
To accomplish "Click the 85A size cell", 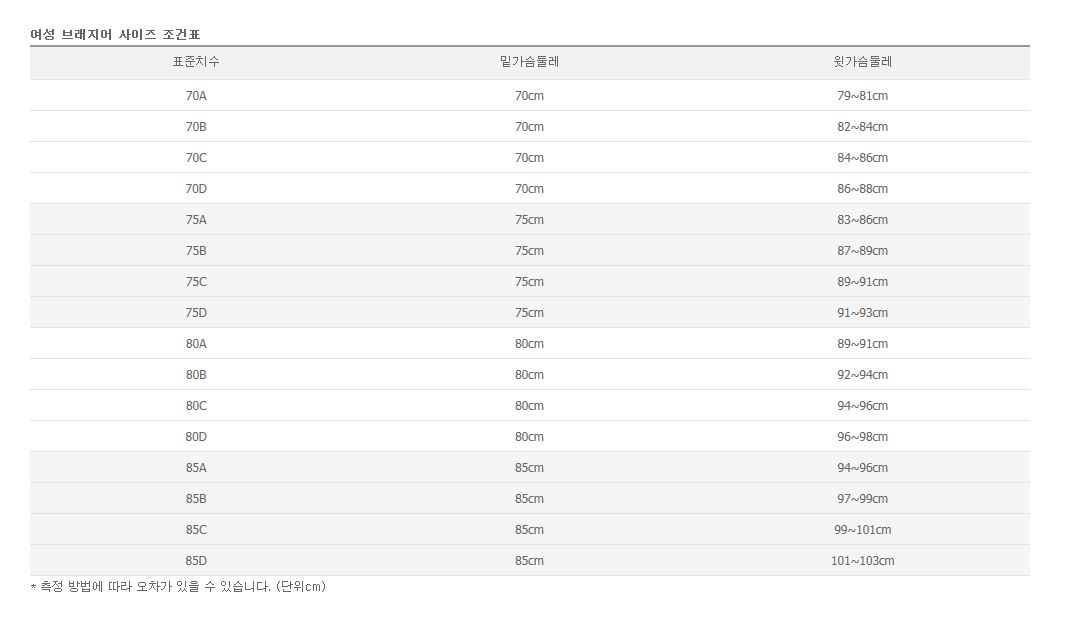I will 196,468.
